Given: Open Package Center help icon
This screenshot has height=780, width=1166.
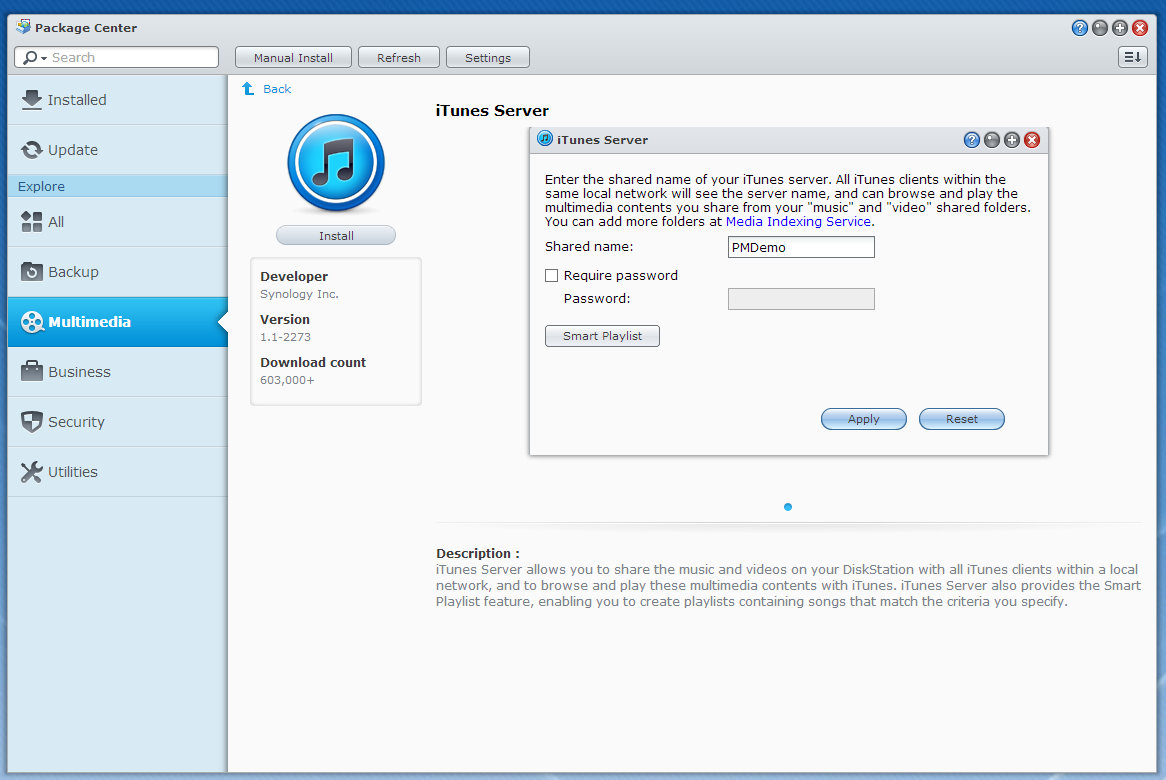Looking at the screenshot, I should point(1080,28).
